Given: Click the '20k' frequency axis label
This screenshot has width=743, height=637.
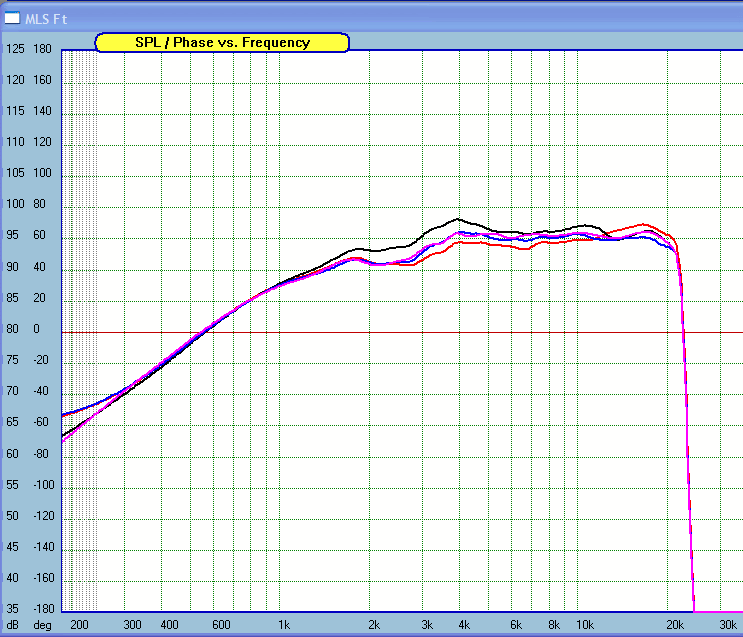Looking at the screenshot, I should pos(675,625).
